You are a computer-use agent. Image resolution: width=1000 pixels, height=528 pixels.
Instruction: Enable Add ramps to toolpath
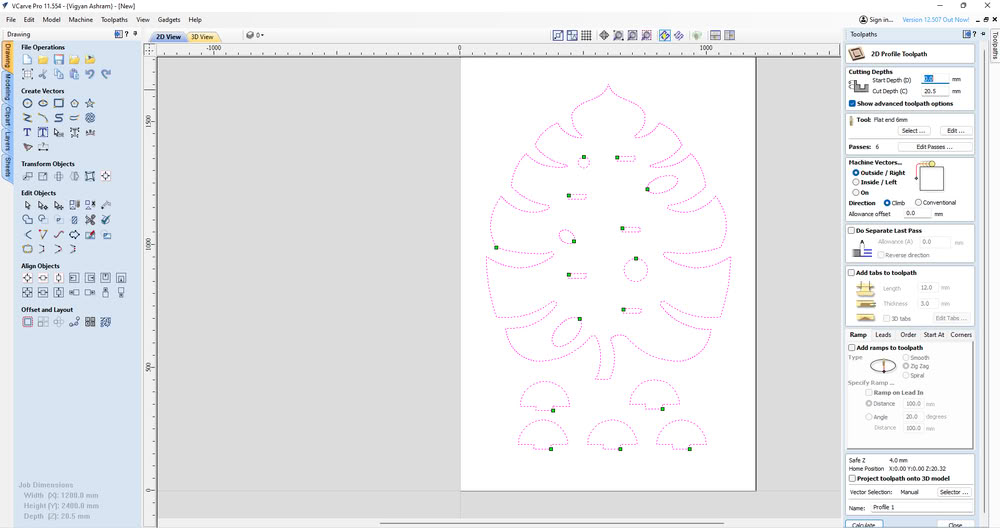[x=851, y=348]
